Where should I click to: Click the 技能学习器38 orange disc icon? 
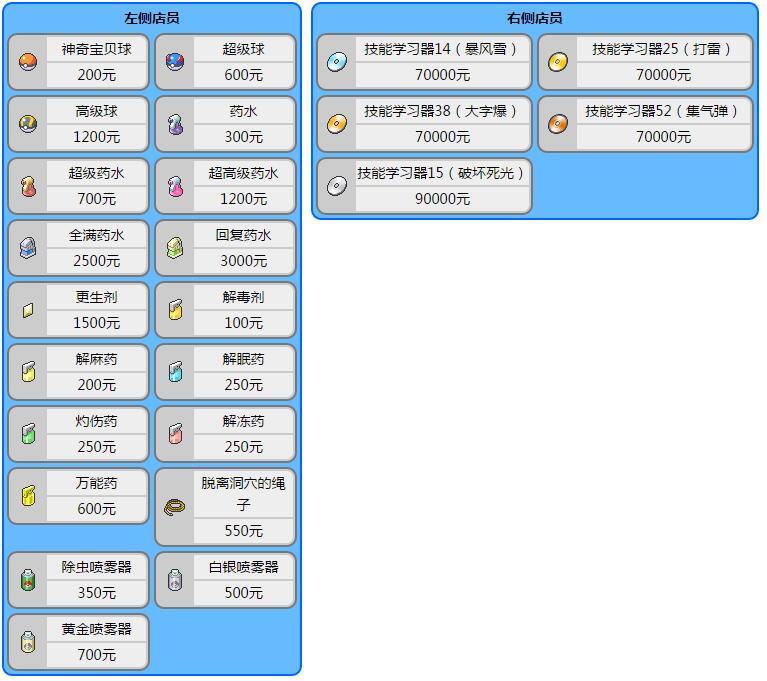(337, 124)
